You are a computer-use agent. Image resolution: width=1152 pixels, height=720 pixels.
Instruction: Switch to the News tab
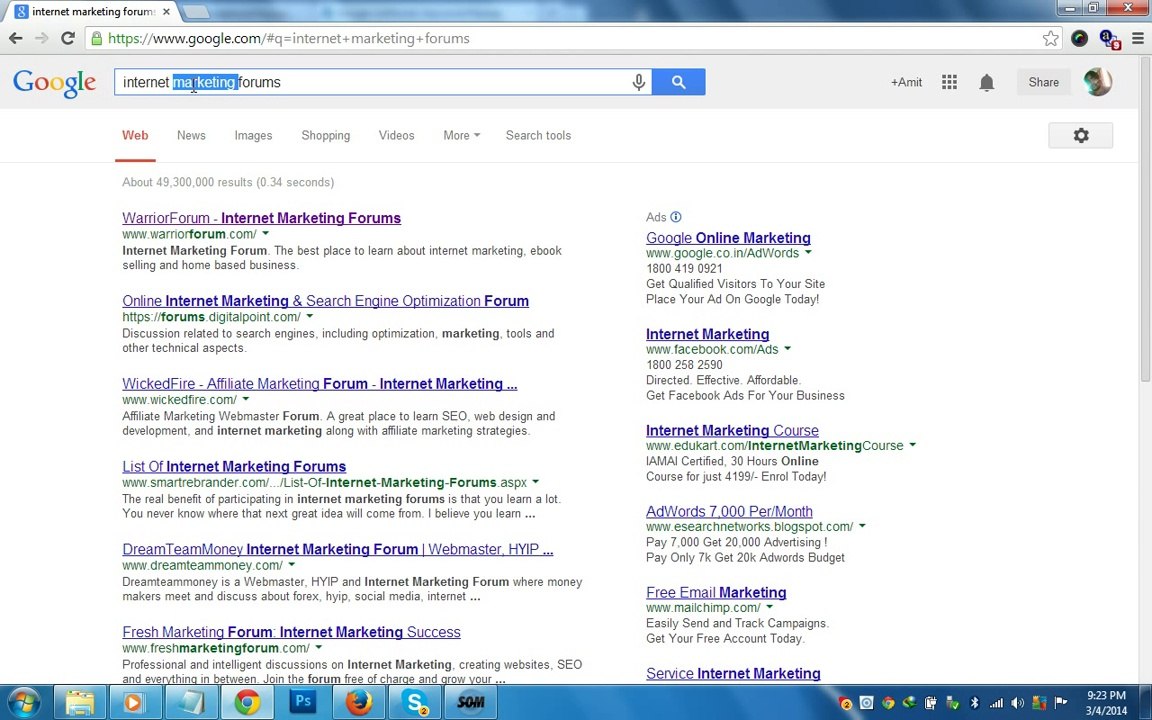point(191,135)
